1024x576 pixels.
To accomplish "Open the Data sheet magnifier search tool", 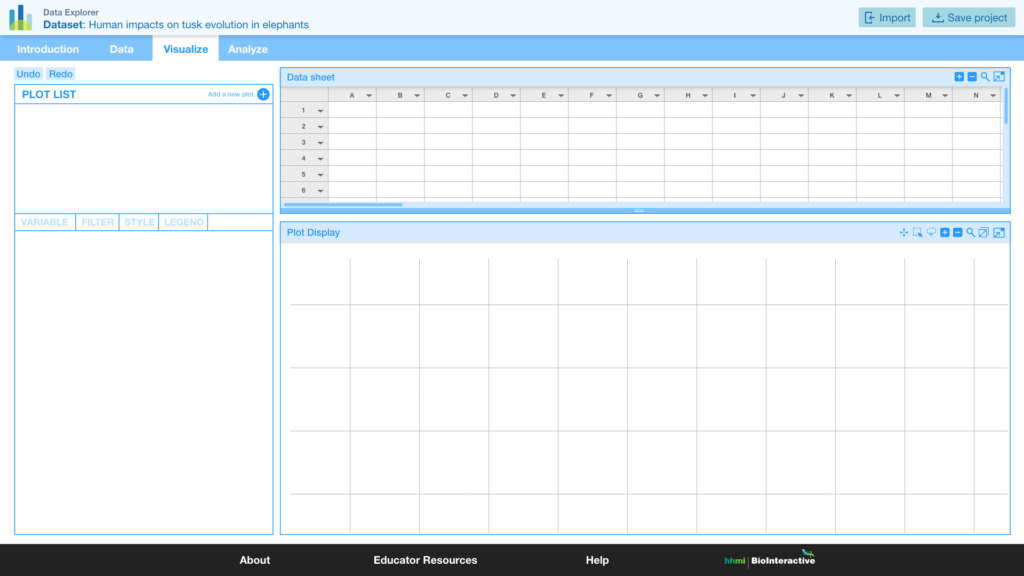I will coord(985,76).
